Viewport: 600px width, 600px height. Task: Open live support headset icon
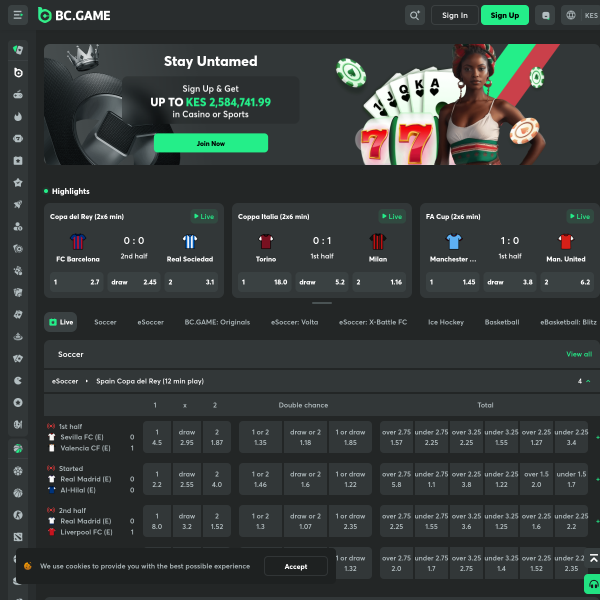593,584
